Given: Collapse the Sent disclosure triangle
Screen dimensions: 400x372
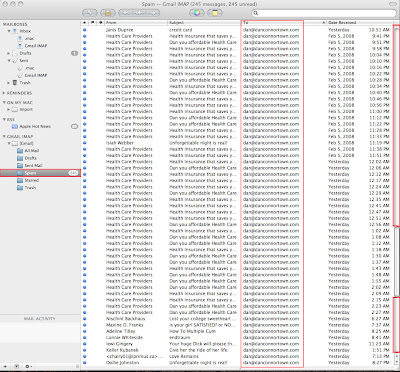Looking at the screenshot, I should pos(9,61).
